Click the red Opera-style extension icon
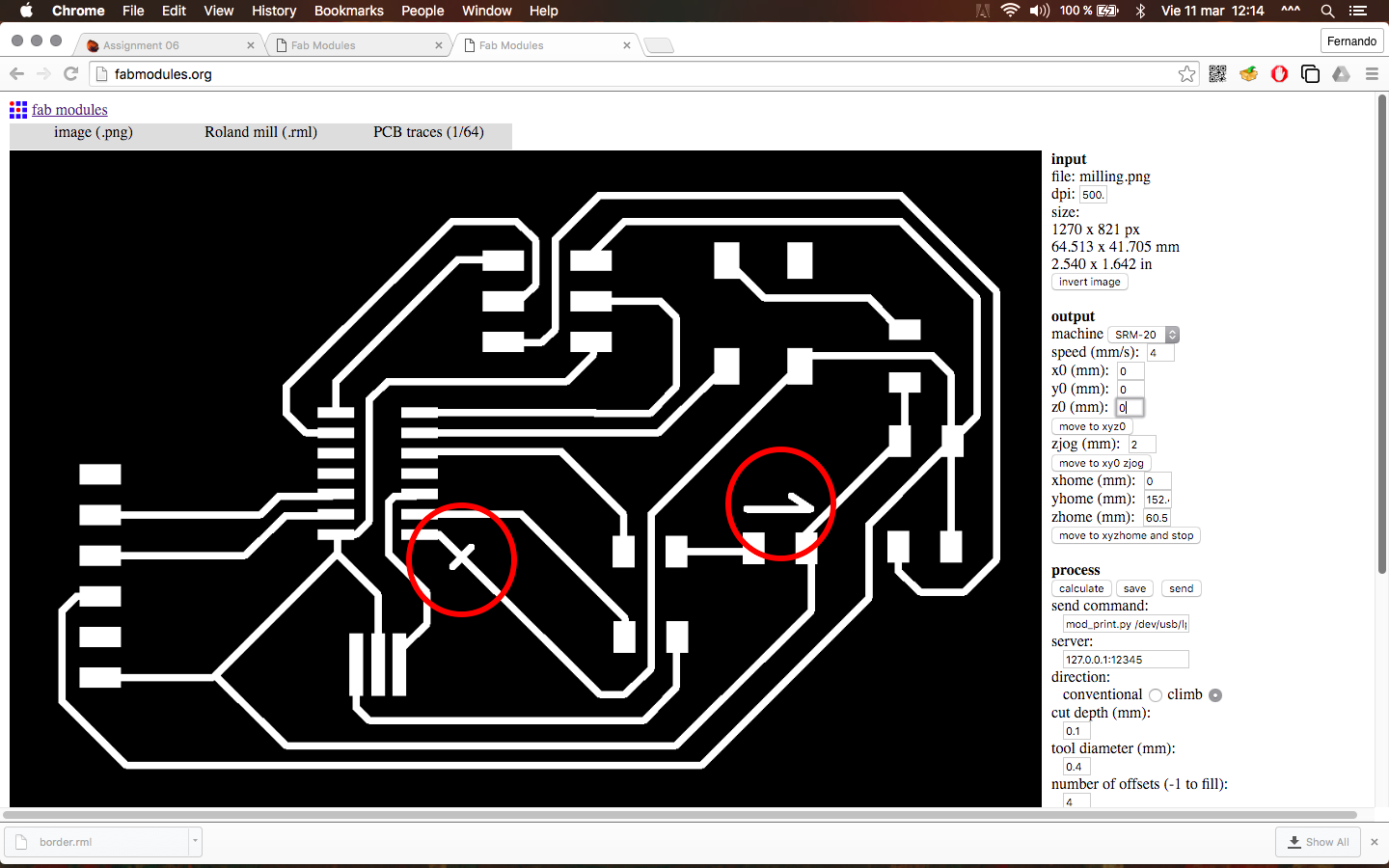 pos(1279,74)
